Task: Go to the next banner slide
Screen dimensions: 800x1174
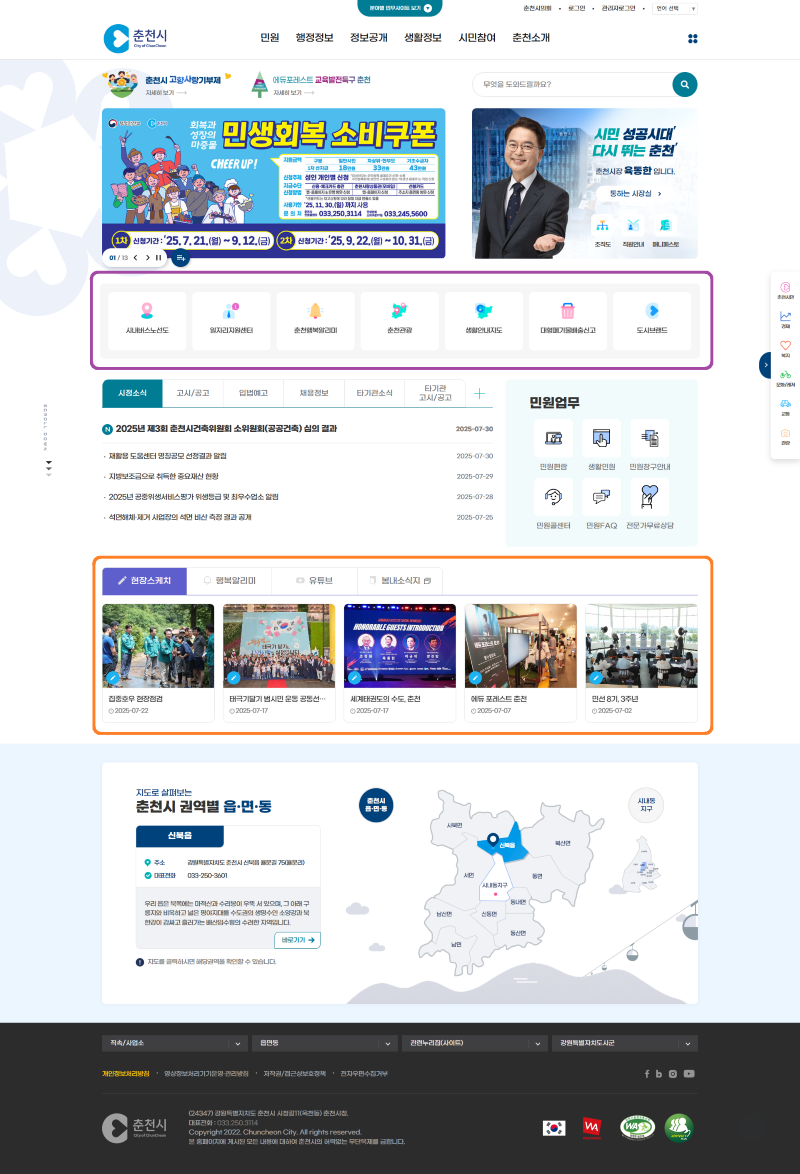Action: (x=147, y=258)
